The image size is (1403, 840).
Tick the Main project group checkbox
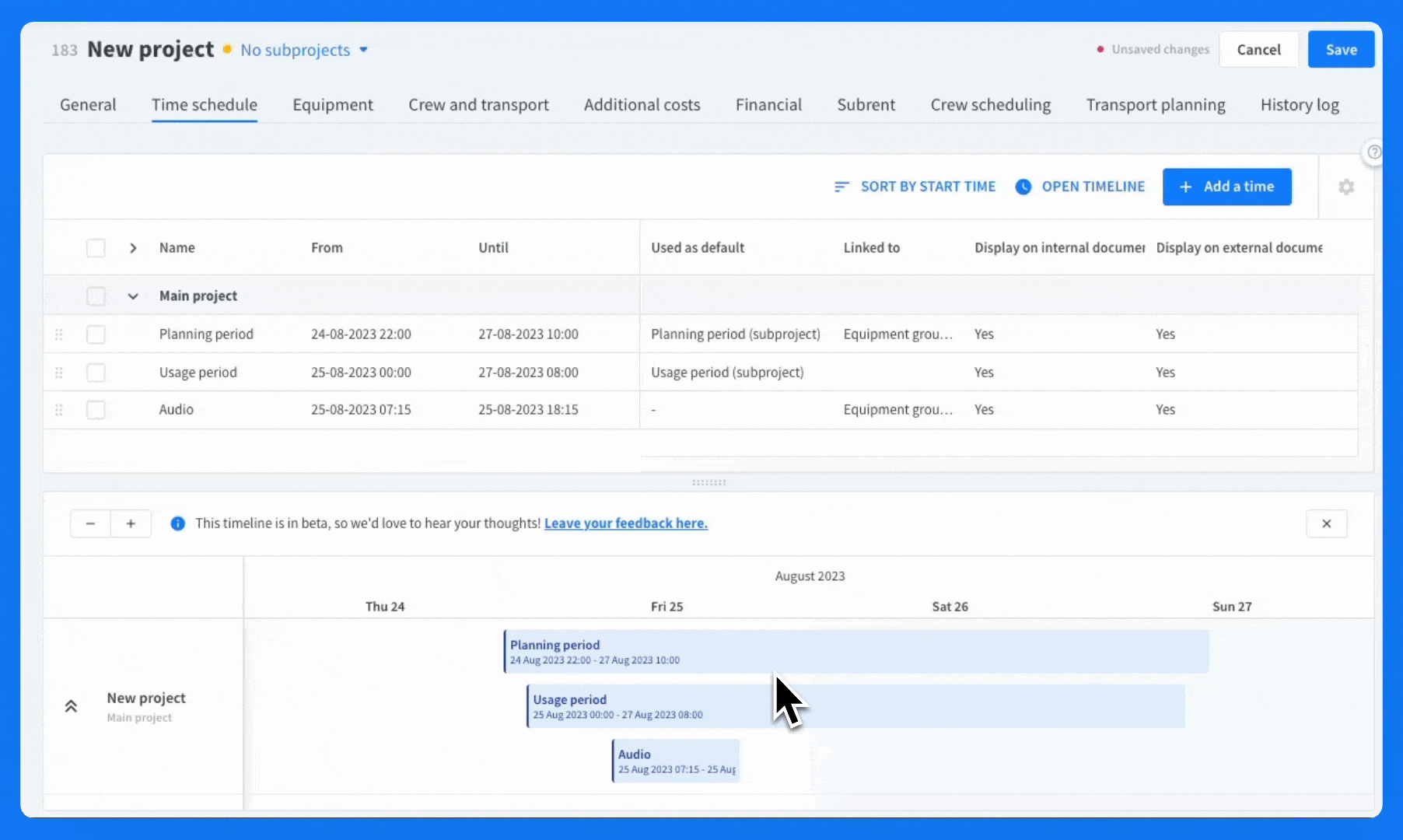coord(96,296)
